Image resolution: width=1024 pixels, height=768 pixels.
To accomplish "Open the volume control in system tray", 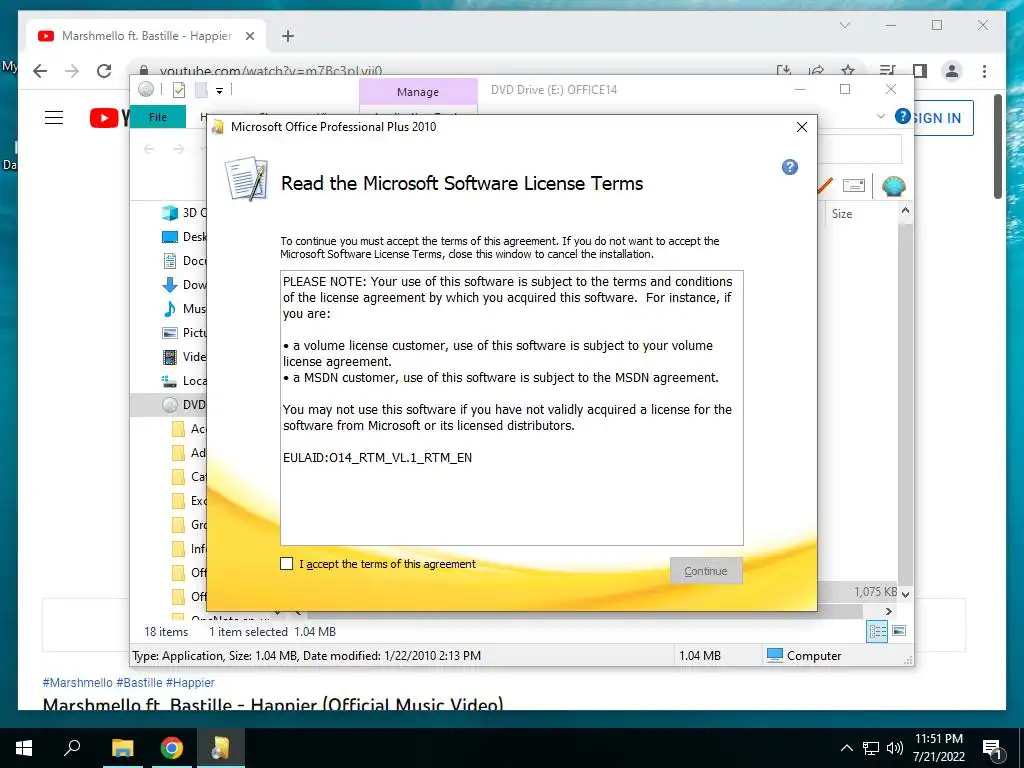I will point(895,748).
